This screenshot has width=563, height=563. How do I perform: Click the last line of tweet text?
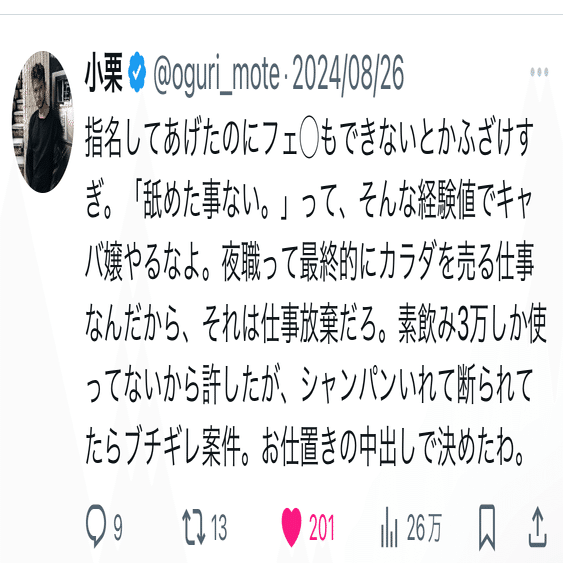click(305, 446)
